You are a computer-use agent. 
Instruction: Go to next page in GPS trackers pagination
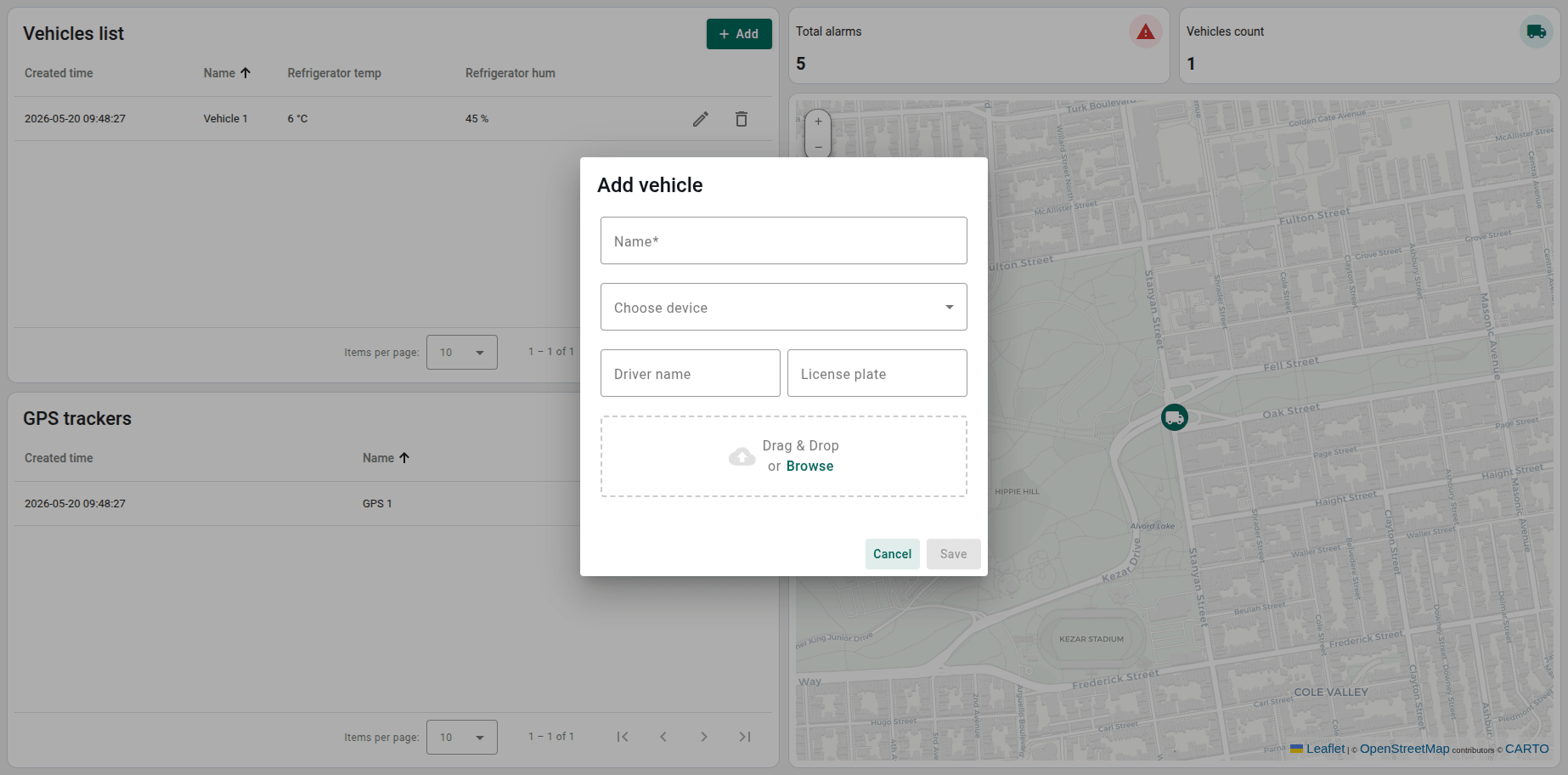(x=704, y=737)
